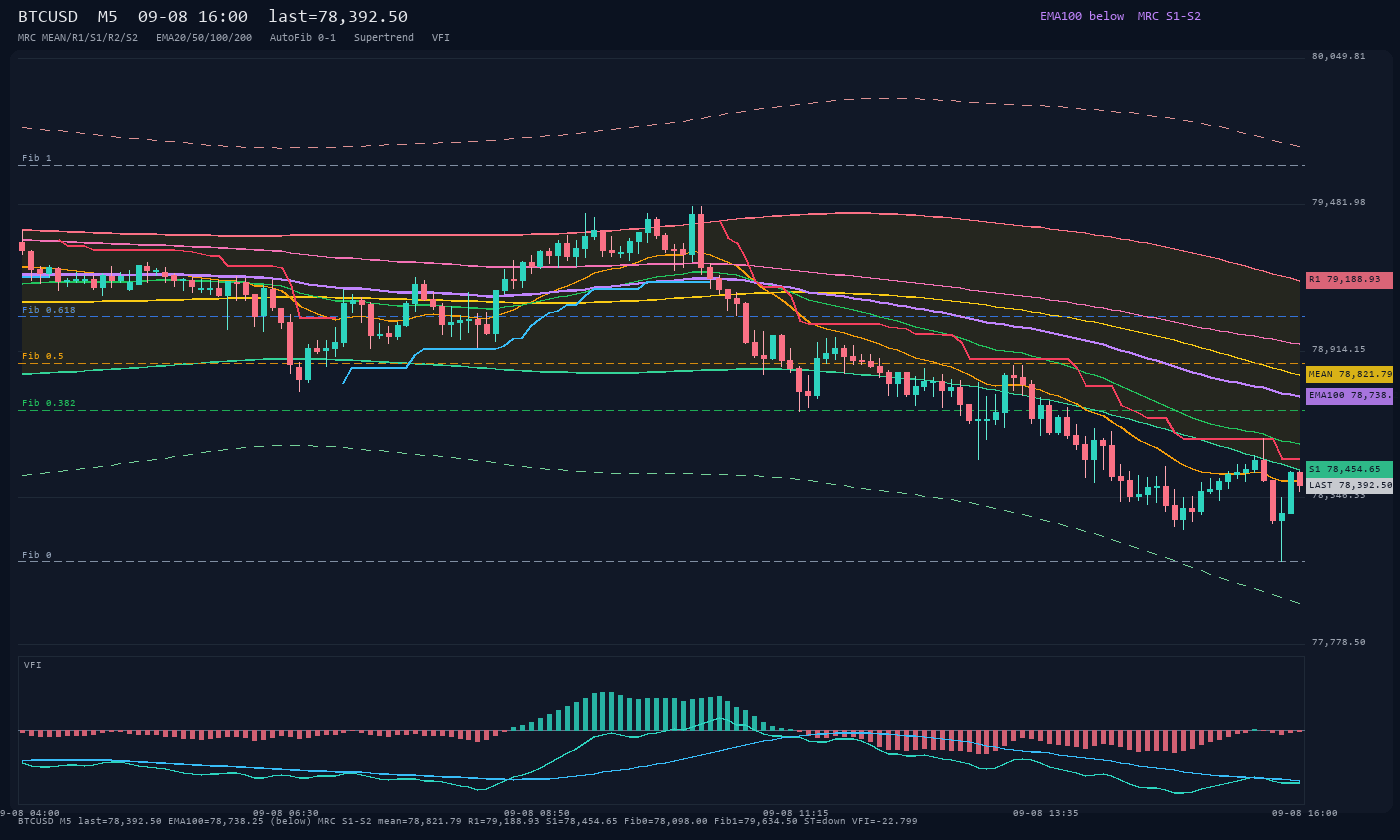The width and height of the screenshot is (1400, 840).
Task: Click "Fib0=78,098.00" in the bottom status line
Action: tap(666, 821)
